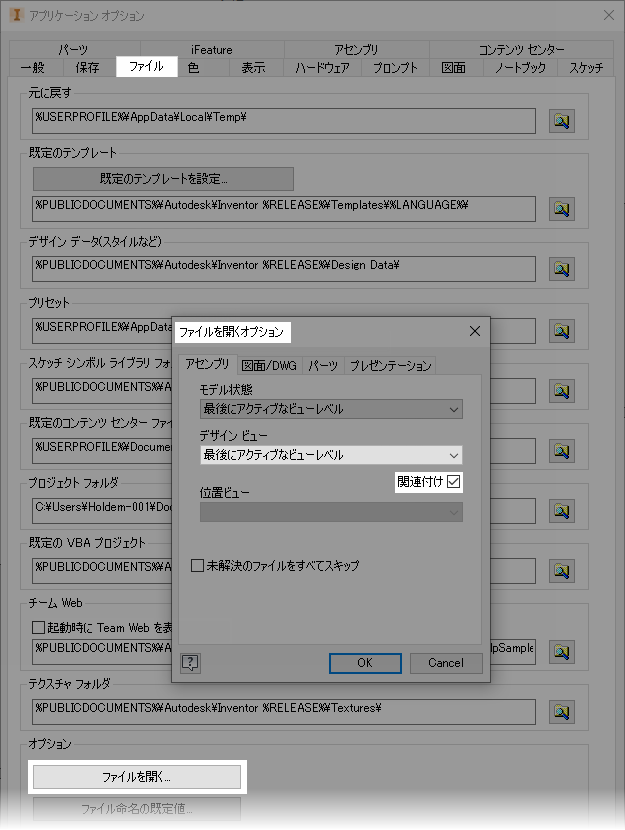
Task: Open the アセンブリ tab in Application Options
Action: [x=356, y=50]
